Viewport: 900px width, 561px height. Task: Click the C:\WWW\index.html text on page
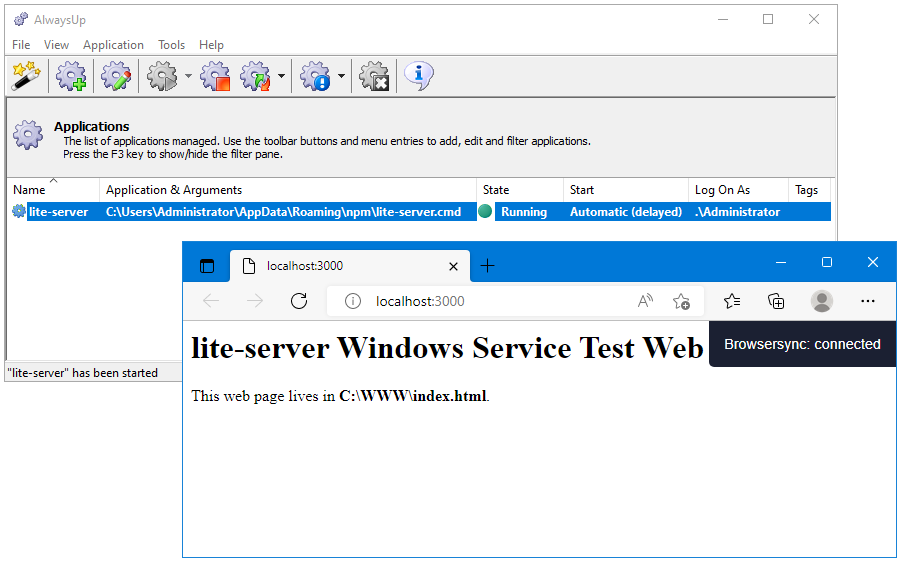pos(413,396)
